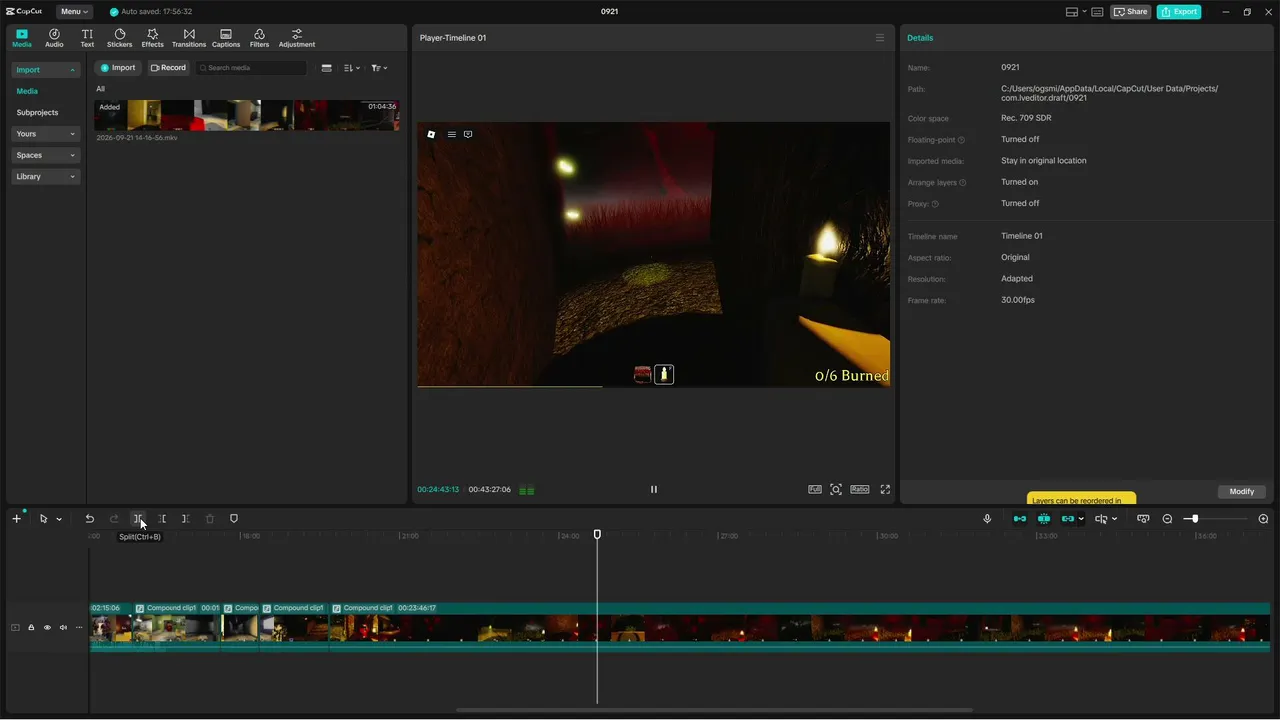Click the Modify button in Details
The image size is (1280, 720).
(x=1242, y=492)
